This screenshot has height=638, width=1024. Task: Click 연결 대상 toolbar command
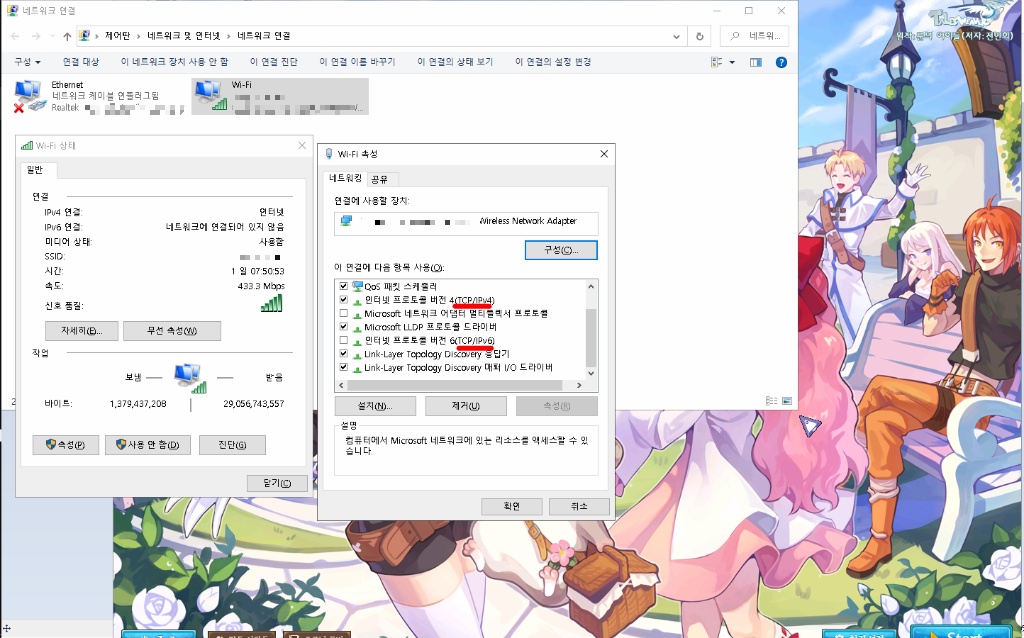[x=81, y=62]
